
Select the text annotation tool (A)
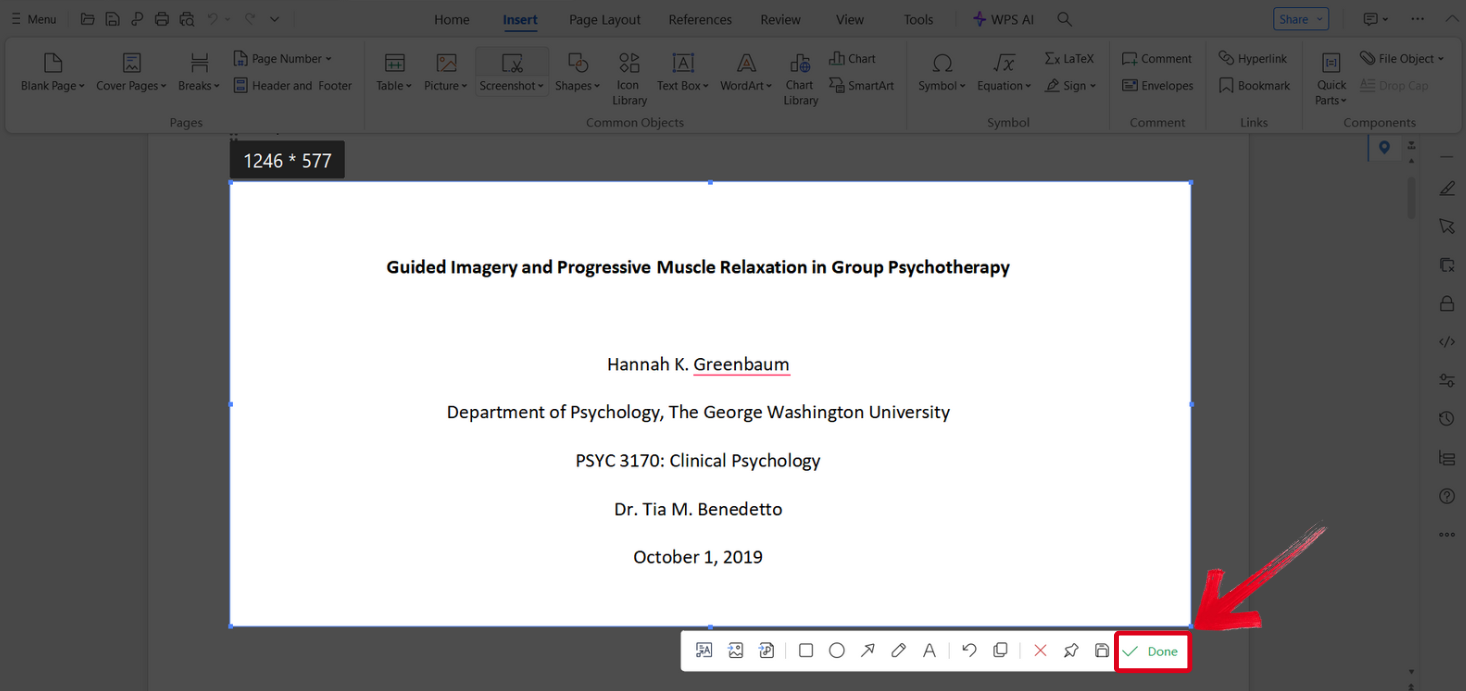[x=929, y=651]
